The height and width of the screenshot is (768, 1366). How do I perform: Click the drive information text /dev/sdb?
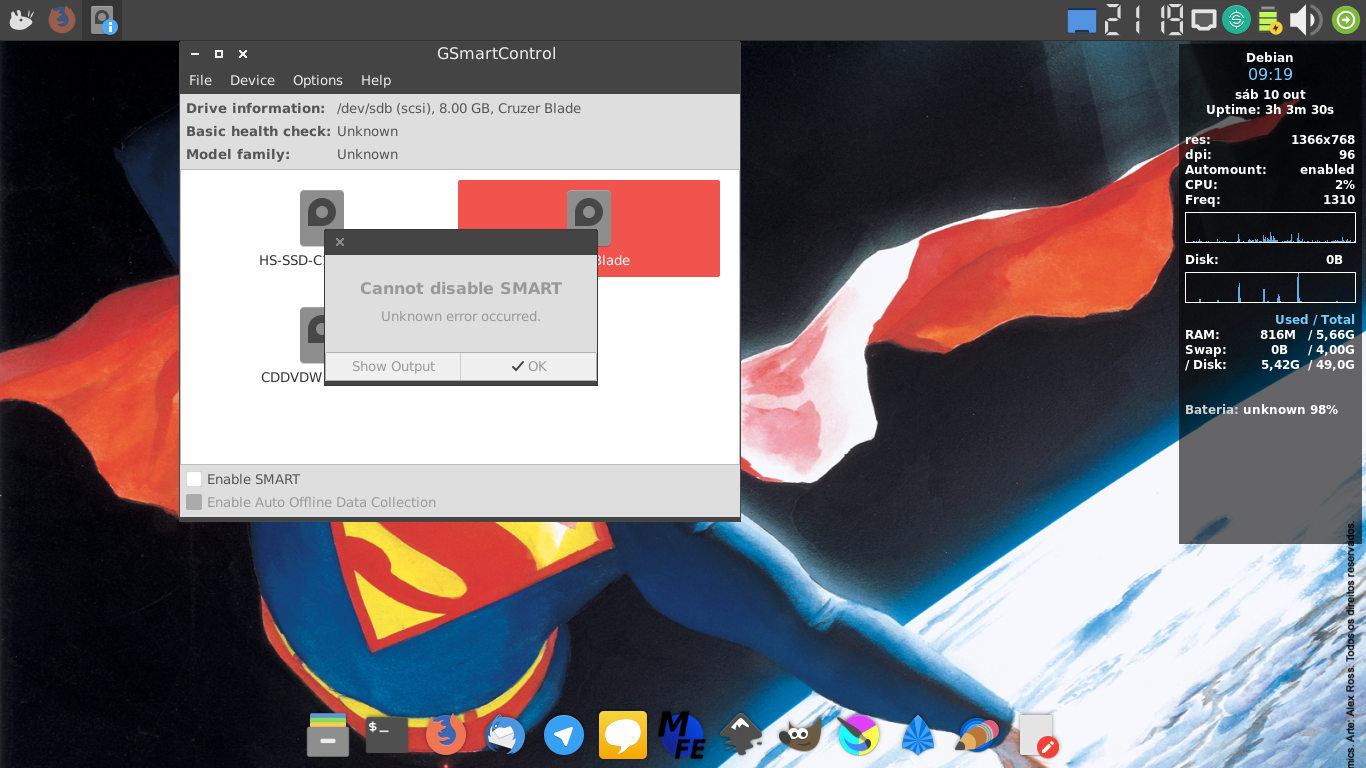pyautogui.click(x=459, y=108)
